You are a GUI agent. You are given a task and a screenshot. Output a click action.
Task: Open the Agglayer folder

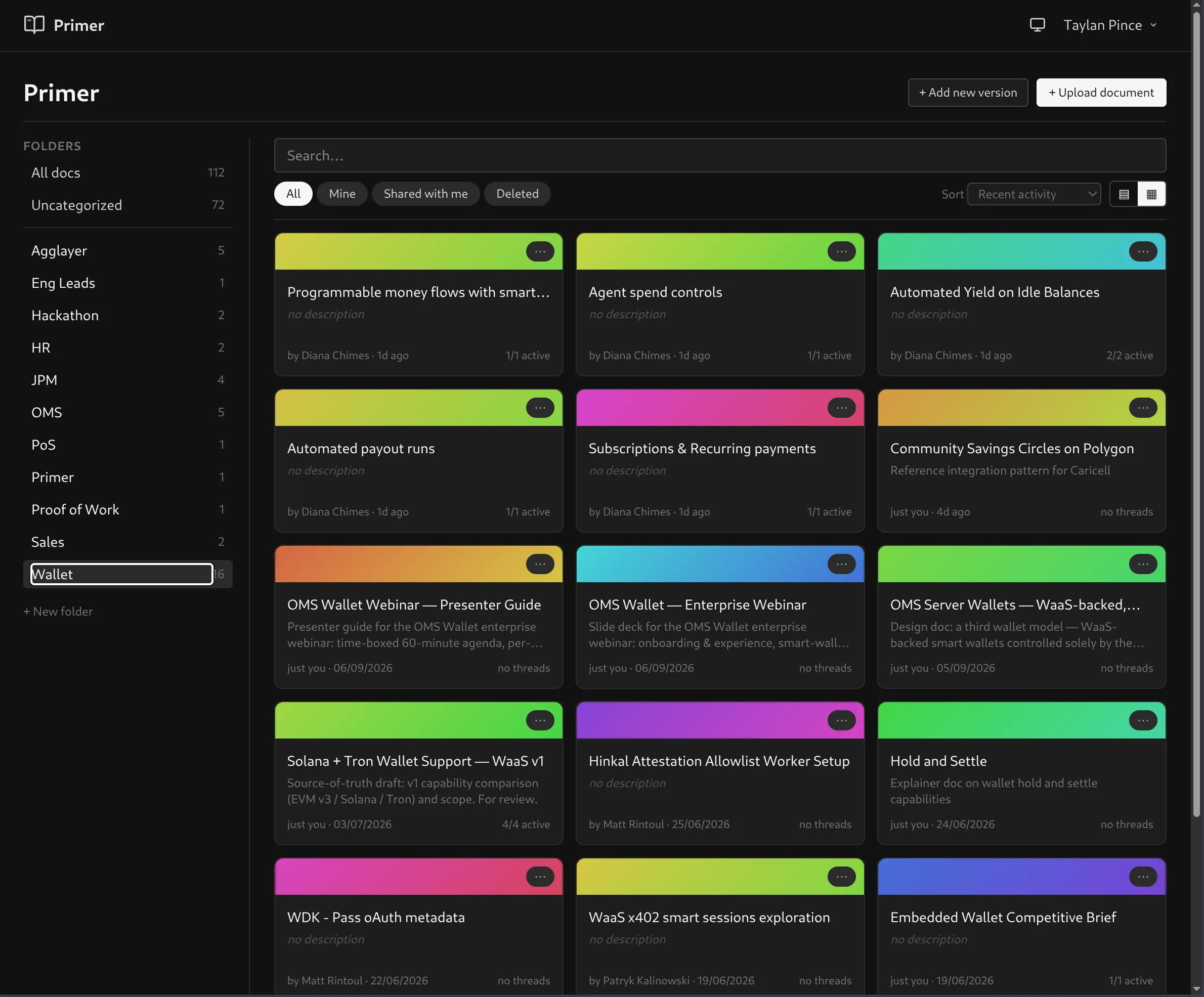point(128,250)
